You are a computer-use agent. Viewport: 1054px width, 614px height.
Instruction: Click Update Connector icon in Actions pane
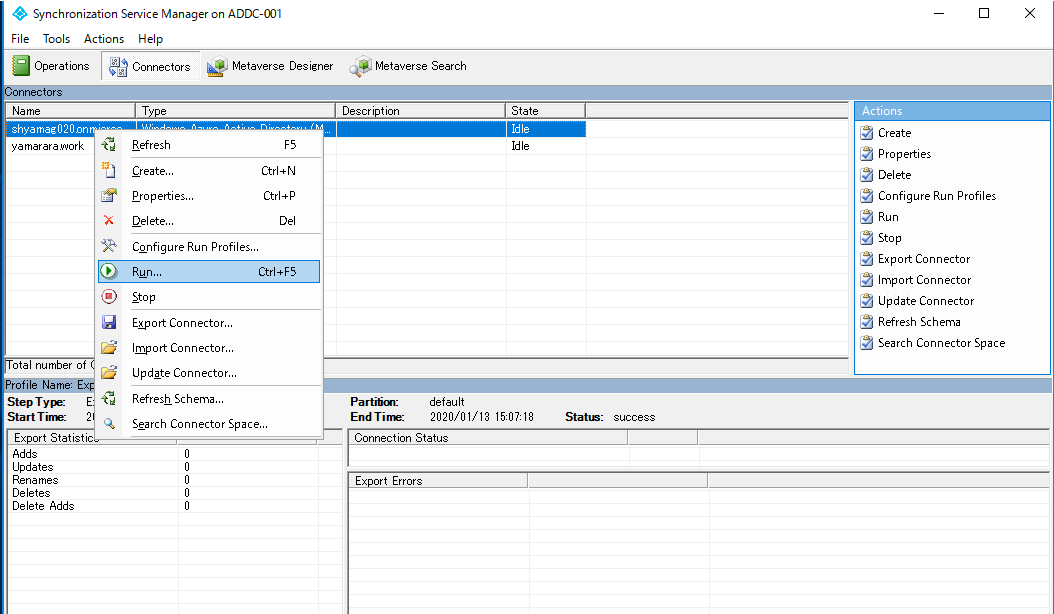pyautogui.click(x=867, y=300)
